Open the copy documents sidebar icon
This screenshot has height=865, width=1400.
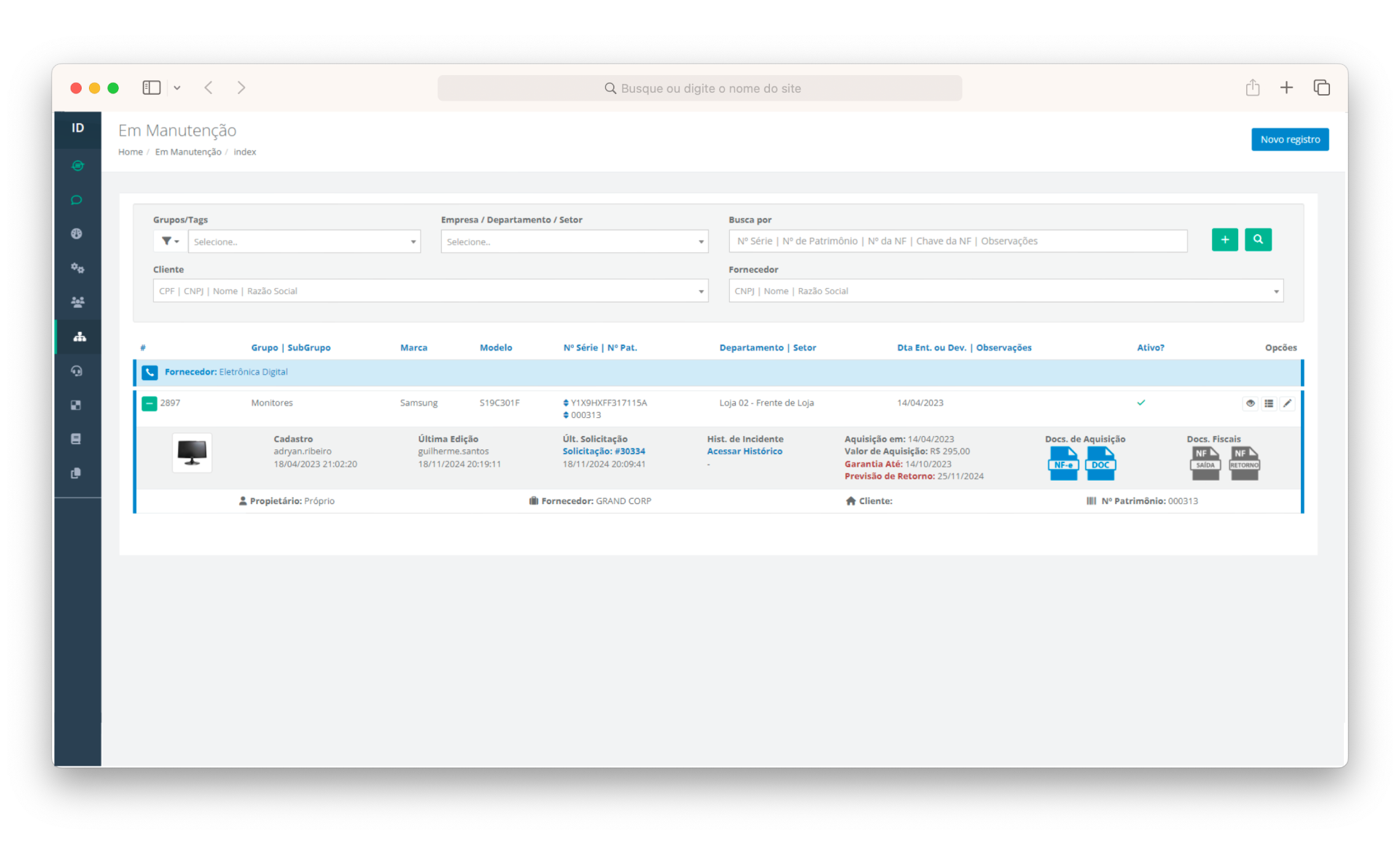click(76, 473)
